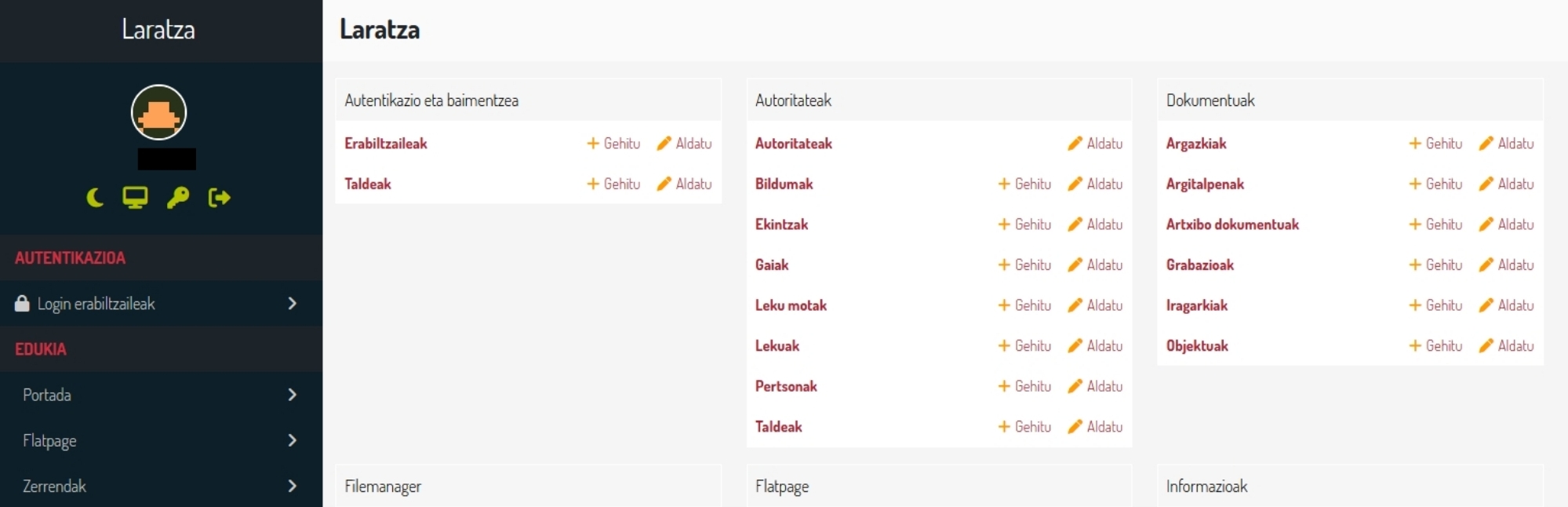Click pencil Aldatu icon for Autoritateak row
The height and width of the screenshot is (507, 1568).
[1075, 144]
